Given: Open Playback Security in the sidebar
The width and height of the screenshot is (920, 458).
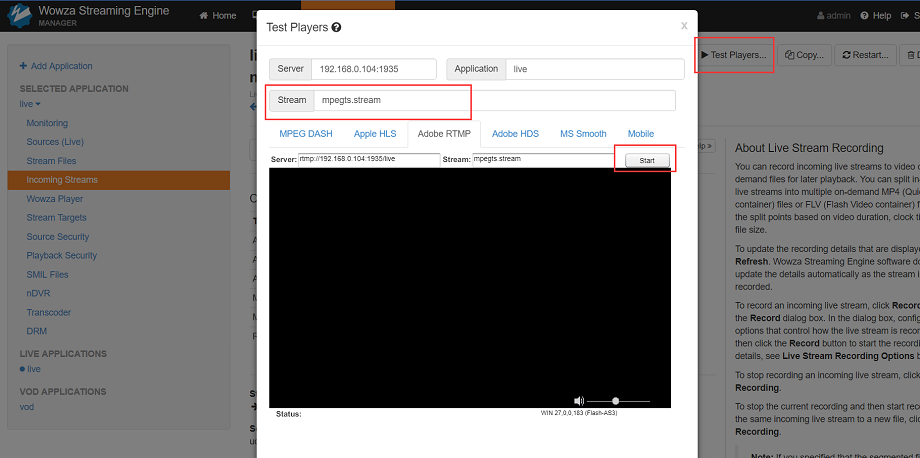Looking at the screenshot, I should 62,256.
